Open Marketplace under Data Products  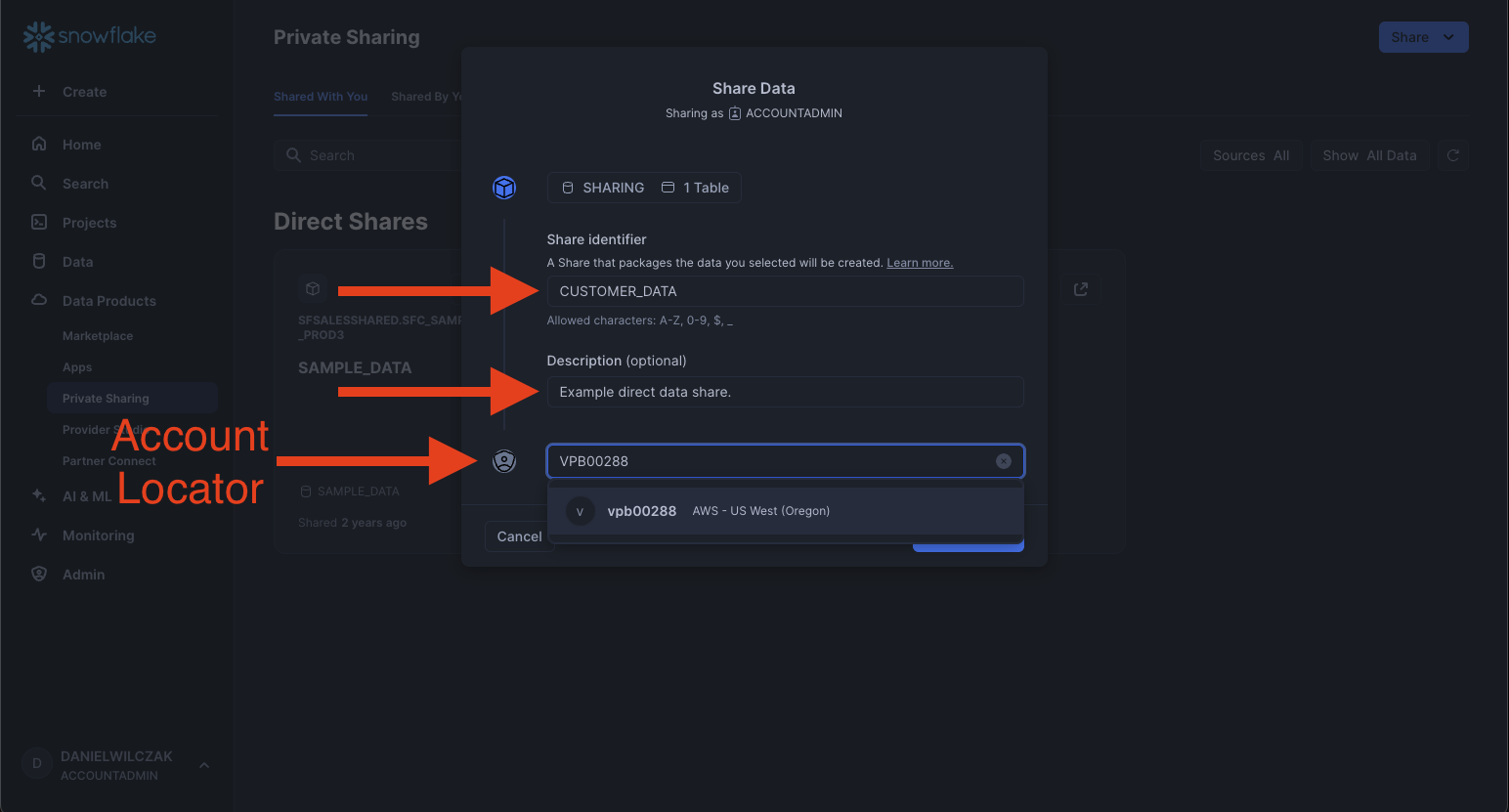pos(98,335)
